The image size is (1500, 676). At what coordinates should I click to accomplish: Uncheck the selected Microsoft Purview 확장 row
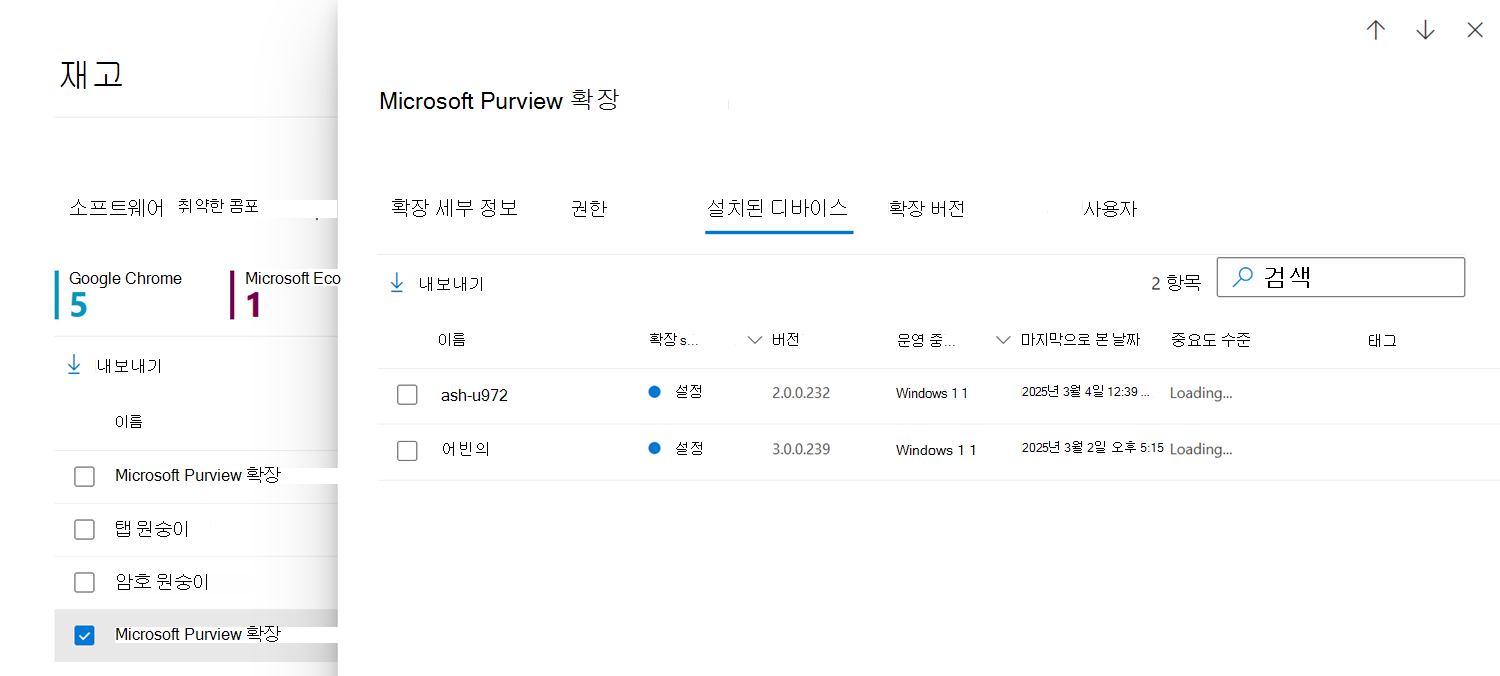tap(84, 635)
